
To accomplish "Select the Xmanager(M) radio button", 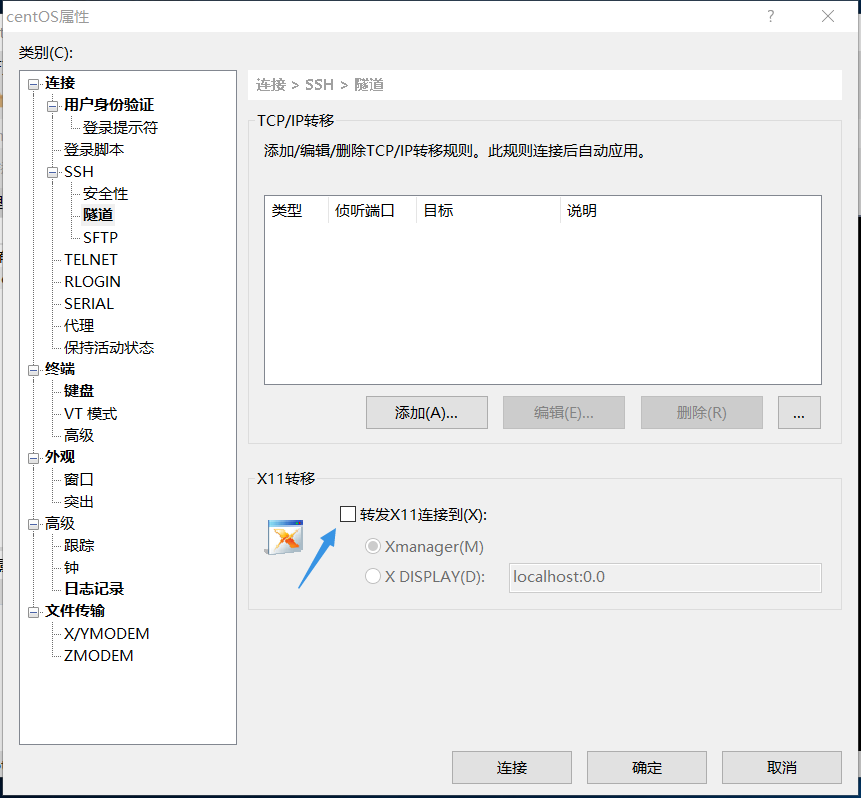I will pos(372,547).
